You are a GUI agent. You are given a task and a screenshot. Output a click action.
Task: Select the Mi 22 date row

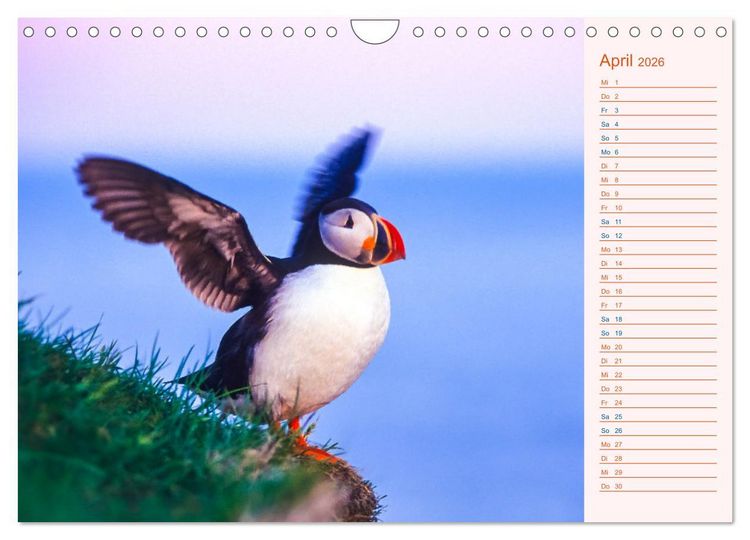(x=658, y=375)
